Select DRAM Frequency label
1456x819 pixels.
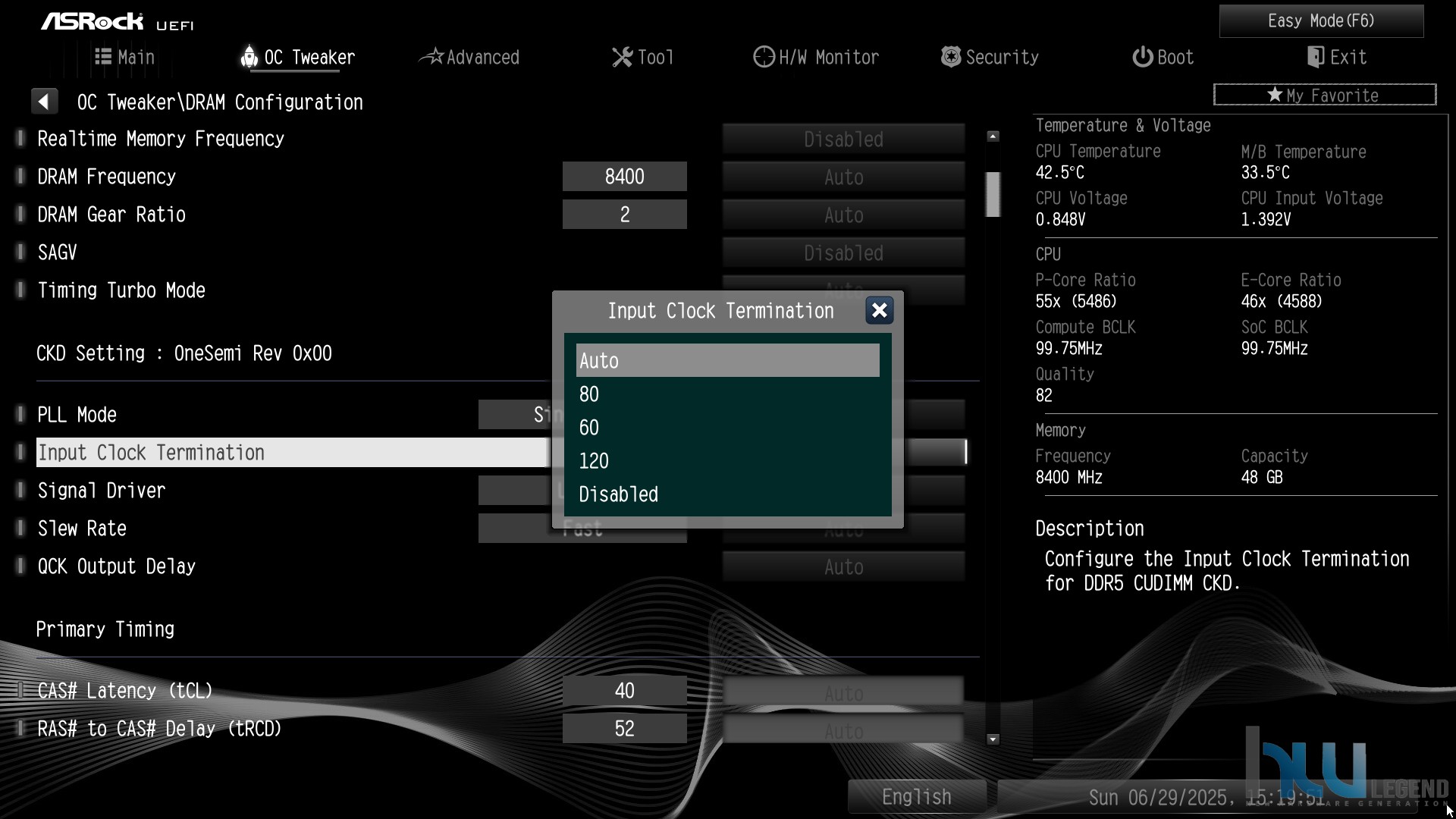click(107, 177)
